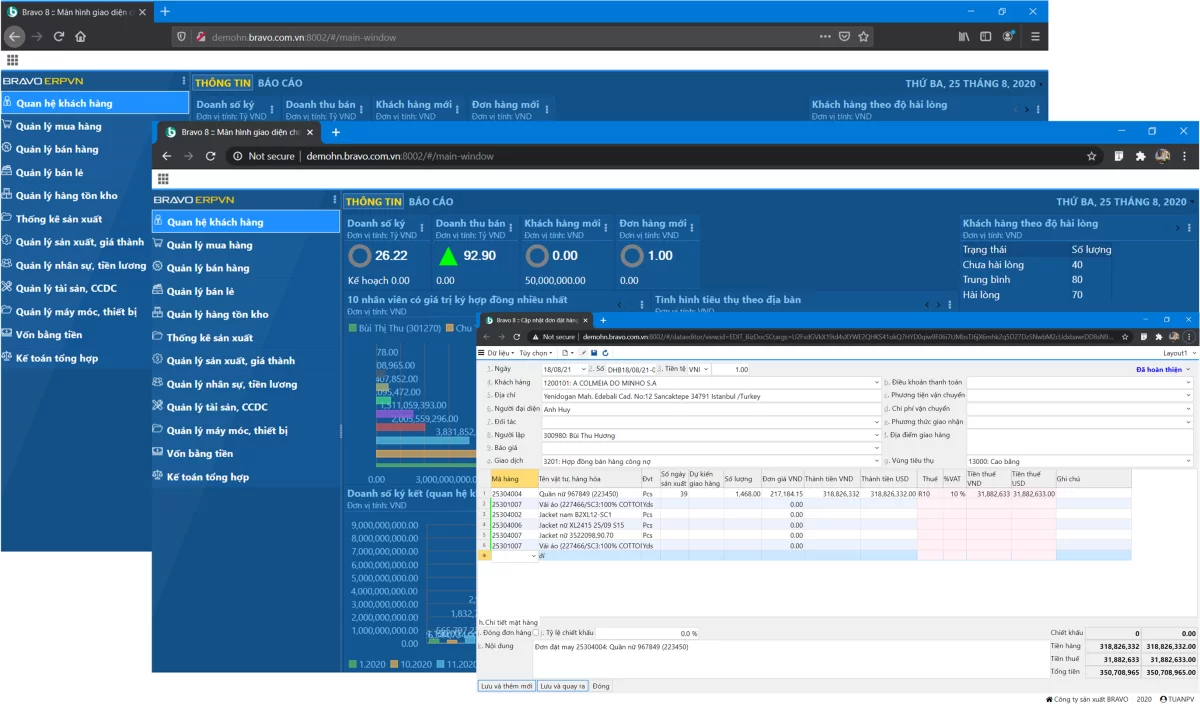Click the save disk icon in order editor toolbar
Screen dimensions: 1200x705
[594, 353]
